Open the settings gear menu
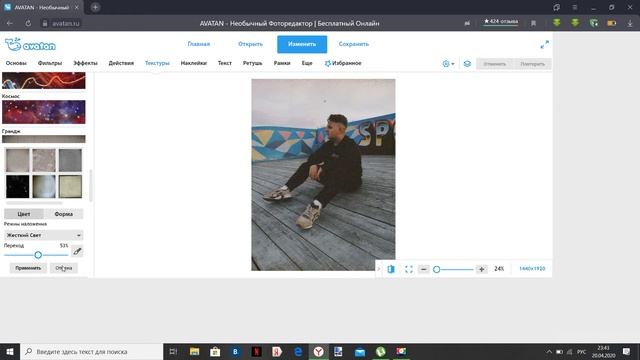640x360 pixels. pyautogui.click(x=448, y=64)
